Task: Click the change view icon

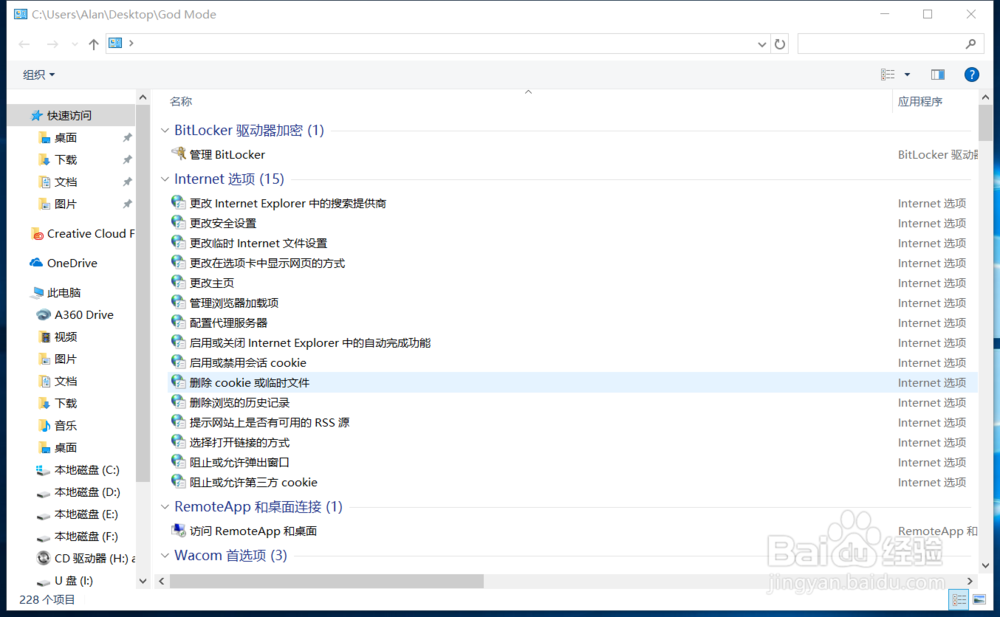Action: (888, 75)
